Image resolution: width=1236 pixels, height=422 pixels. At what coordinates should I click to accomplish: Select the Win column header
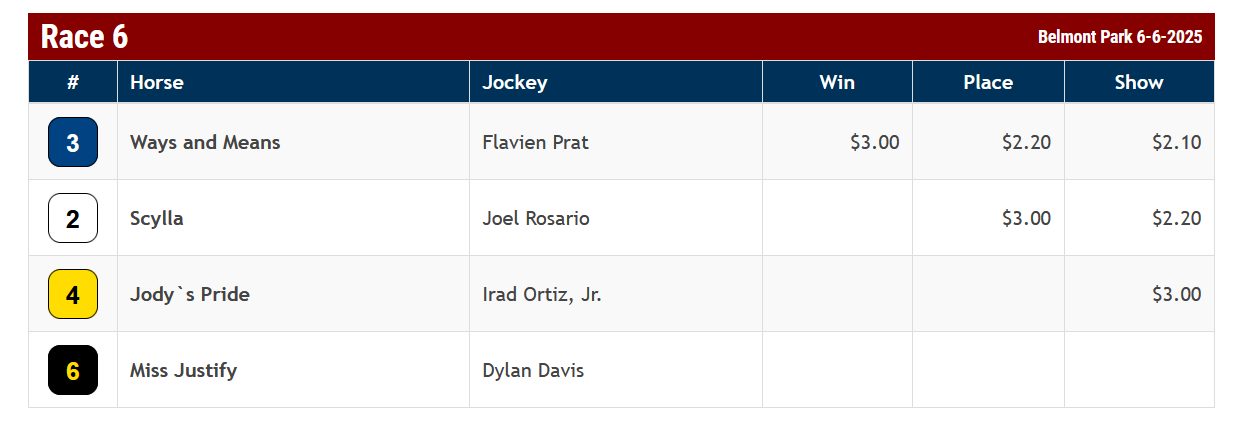click(x=837, y=82)
